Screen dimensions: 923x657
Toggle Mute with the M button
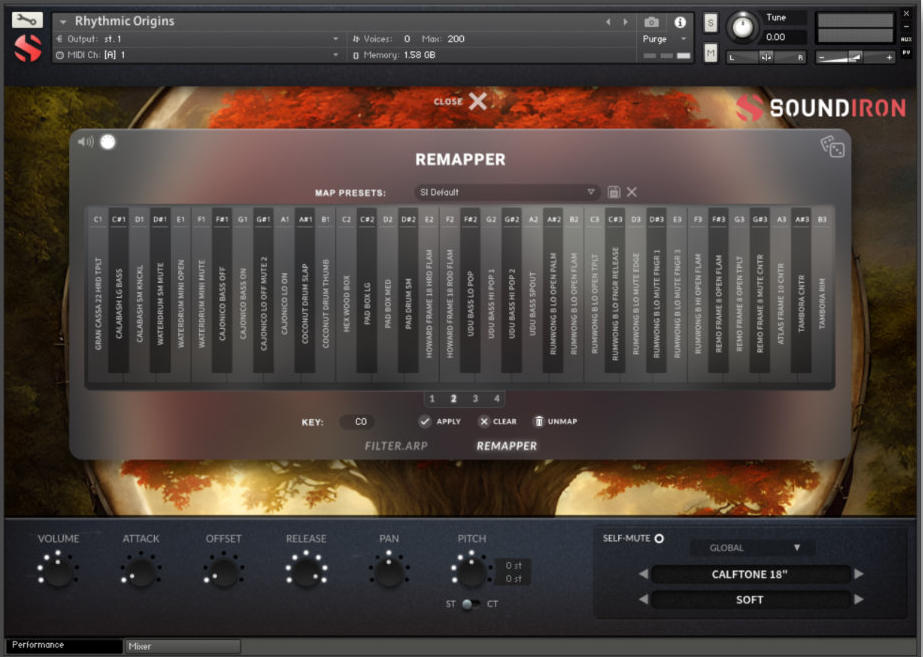[709, 54]
